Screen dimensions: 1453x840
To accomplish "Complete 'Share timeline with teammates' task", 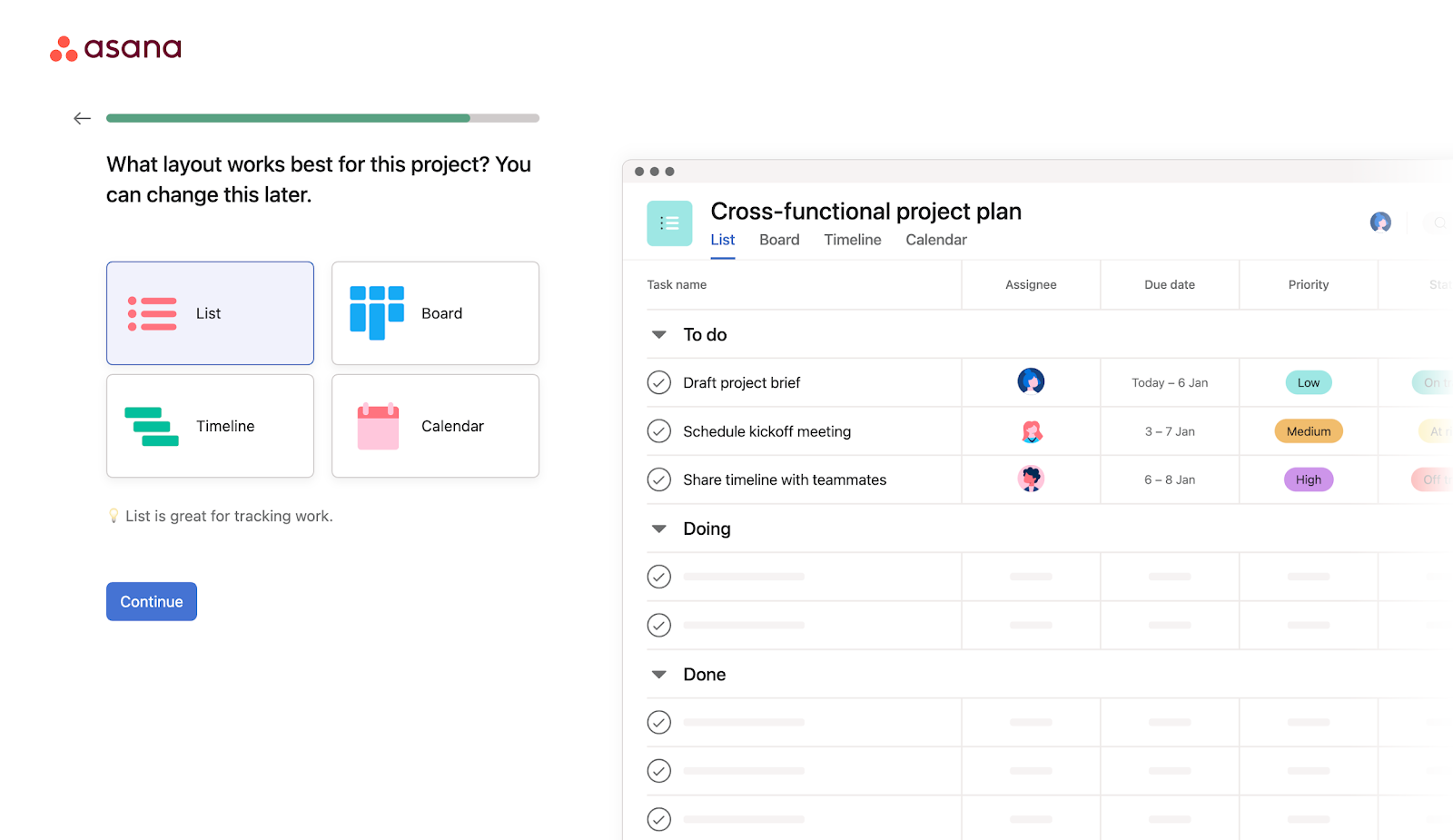I will pos(658,479).
